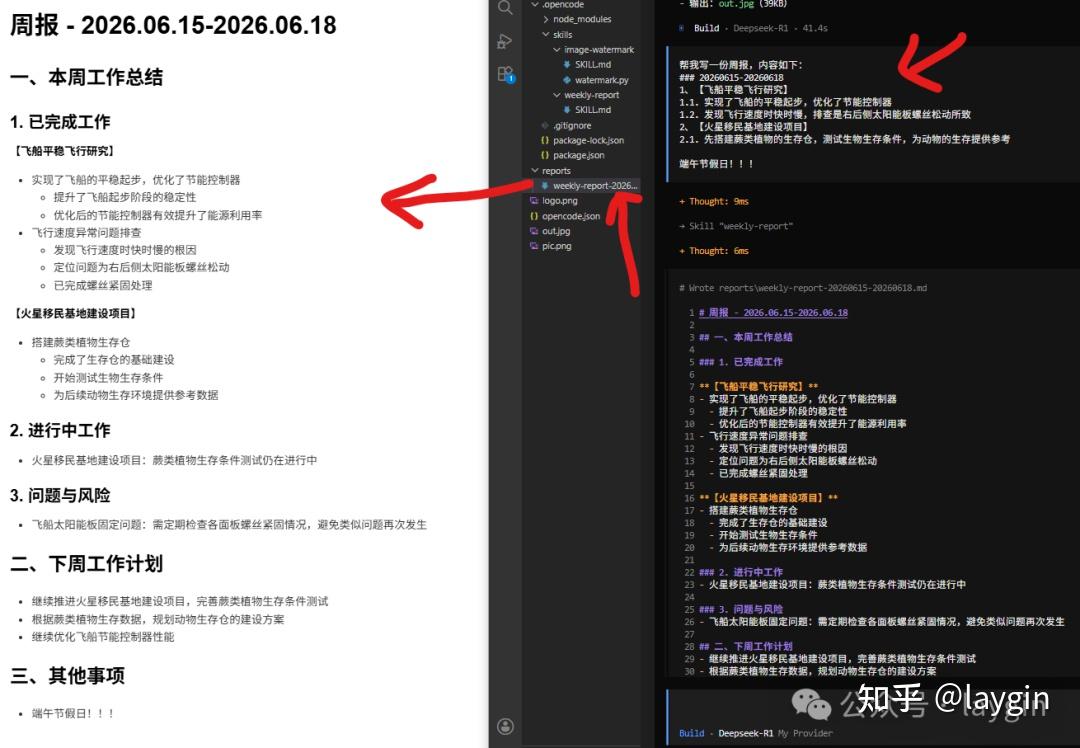
Task: Open SKILL.md under image-watermark
Action: point(592,65)
